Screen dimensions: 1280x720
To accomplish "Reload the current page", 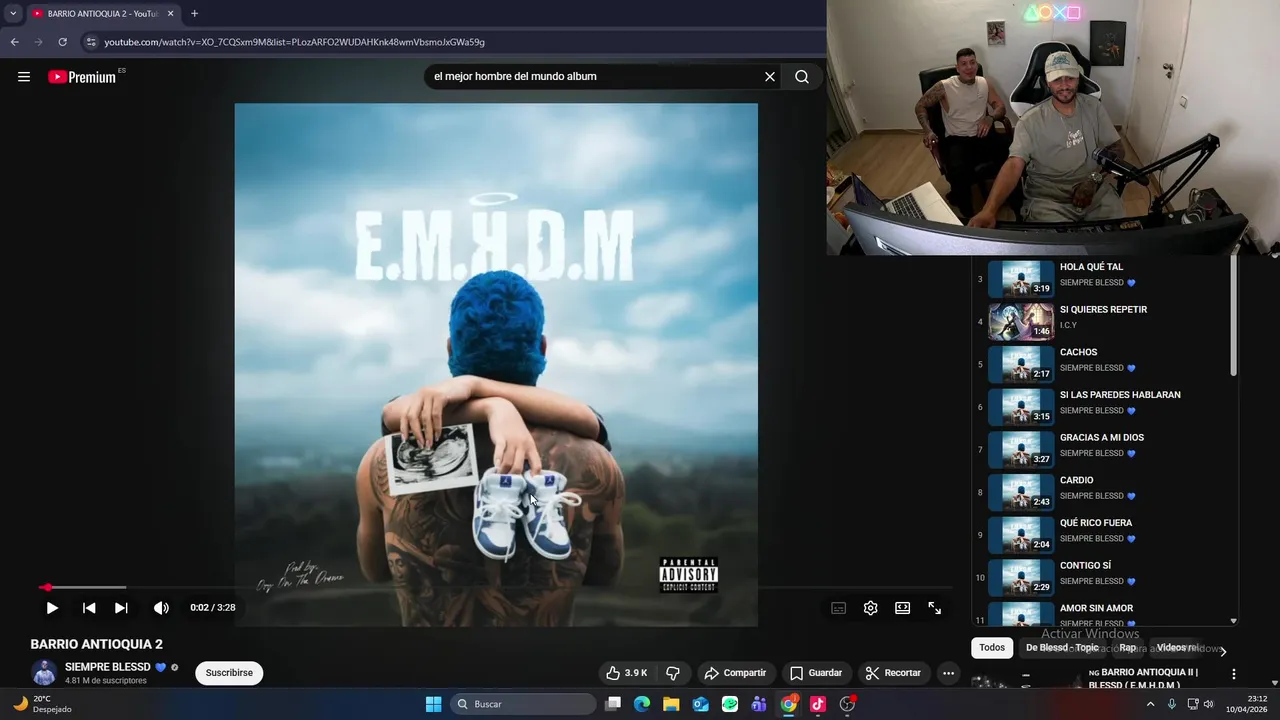I will (x=62, y=42).
